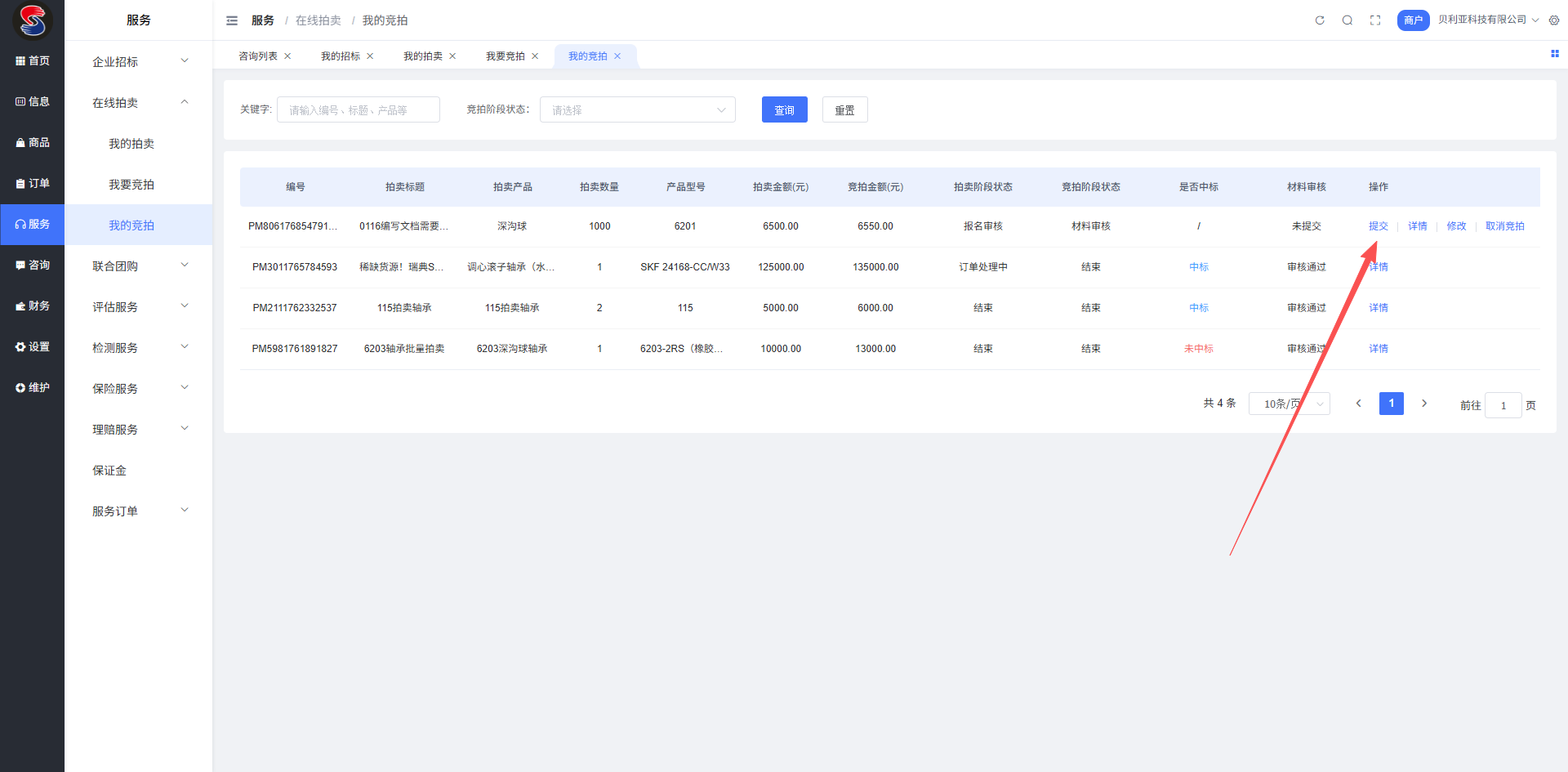
Task: Click the 查询 button
Action: pyautogui.click(x=784, y=110)
